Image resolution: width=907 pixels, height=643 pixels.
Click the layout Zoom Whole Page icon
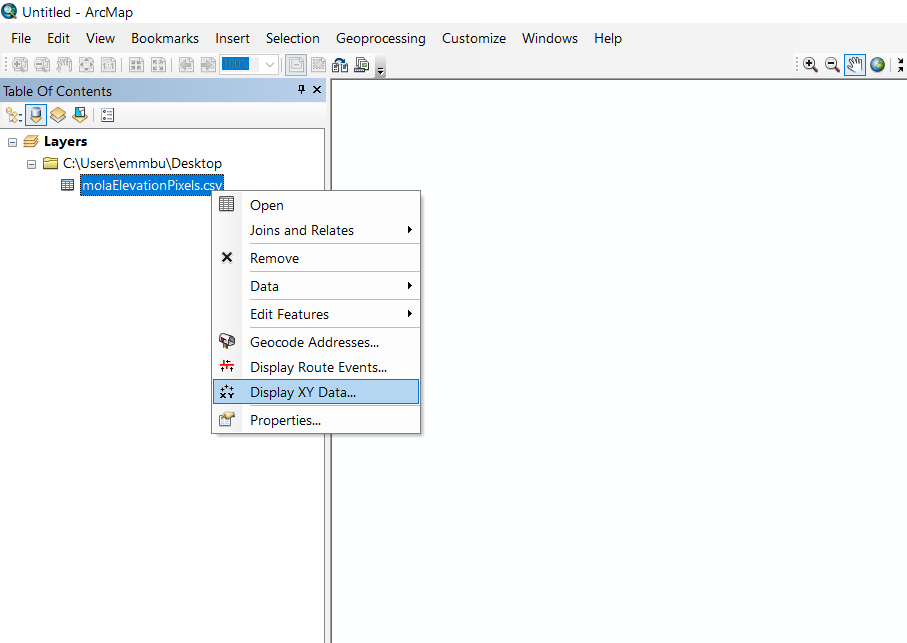[x=86, y=65]
